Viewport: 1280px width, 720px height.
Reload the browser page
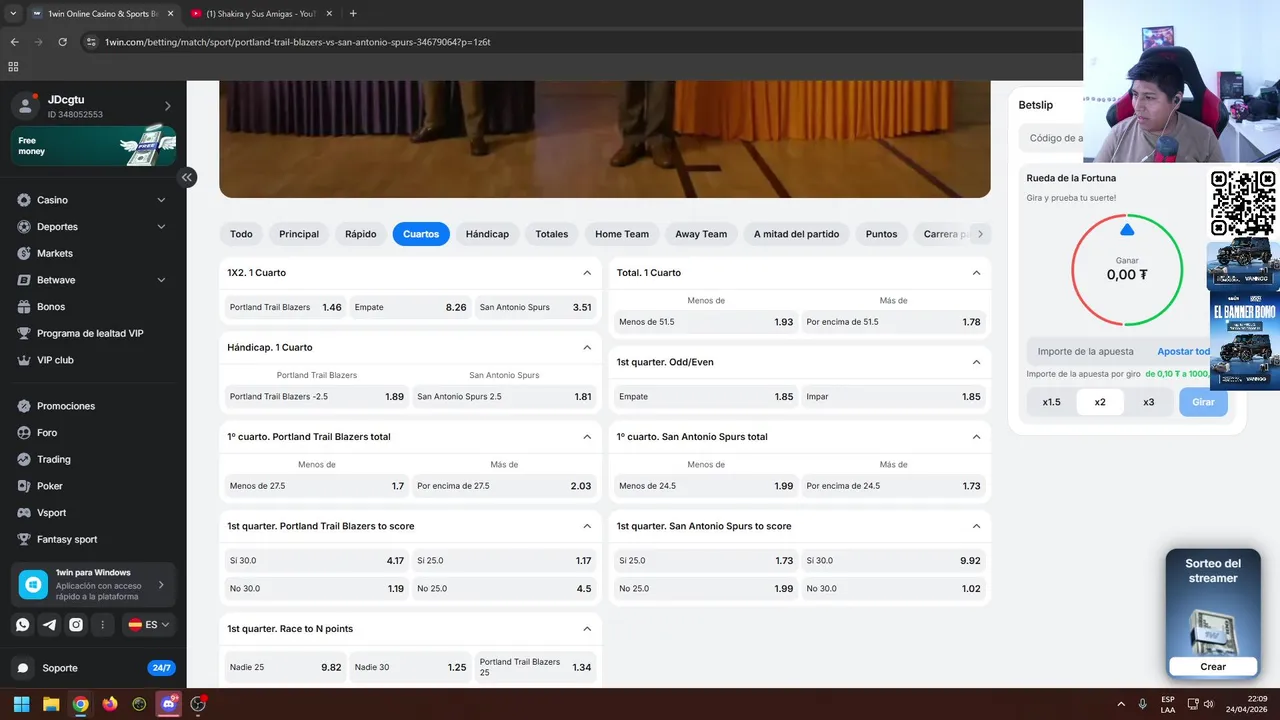tap(62, 42)
